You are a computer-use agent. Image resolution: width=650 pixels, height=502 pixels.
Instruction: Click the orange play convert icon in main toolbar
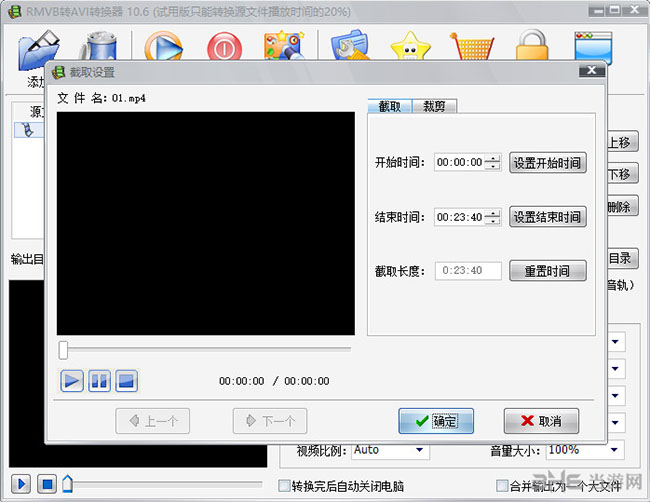(163, 46)
